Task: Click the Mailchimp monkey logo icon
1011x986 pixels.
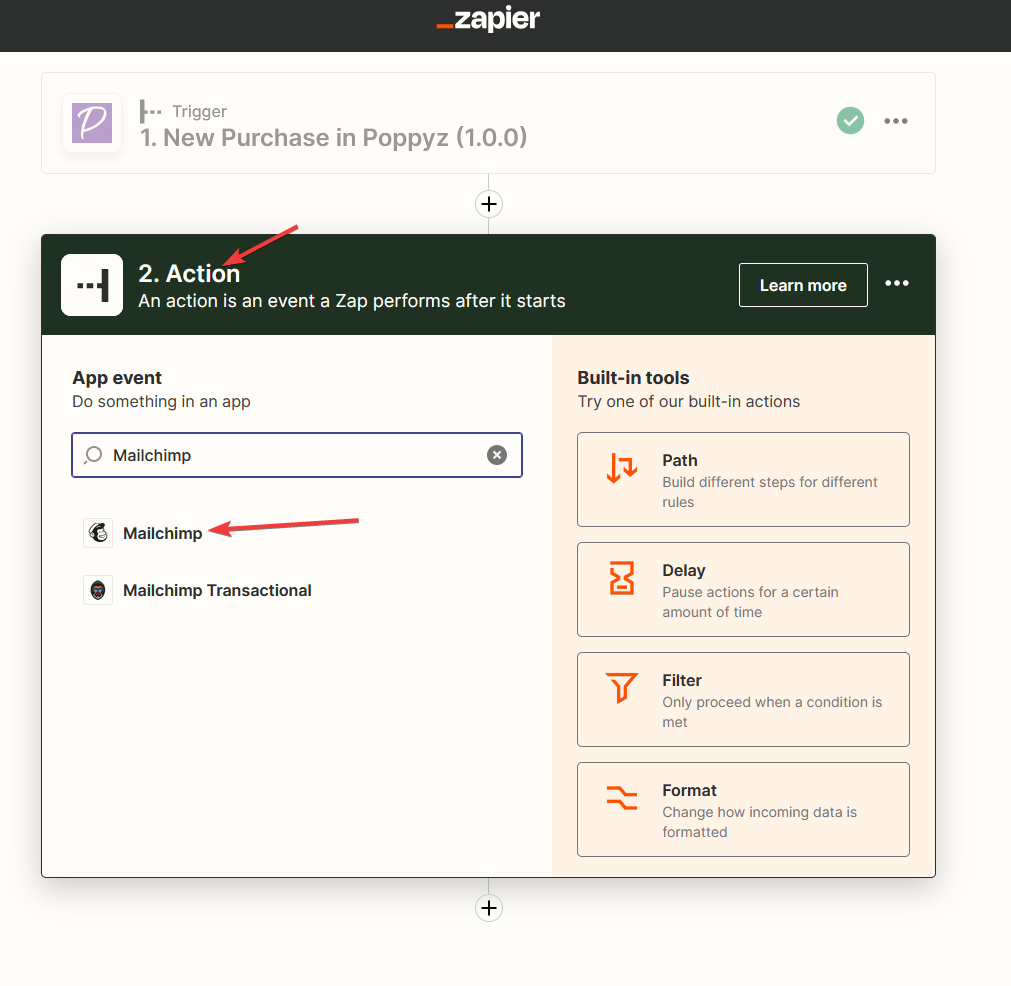Action: (x=98, y=533)
